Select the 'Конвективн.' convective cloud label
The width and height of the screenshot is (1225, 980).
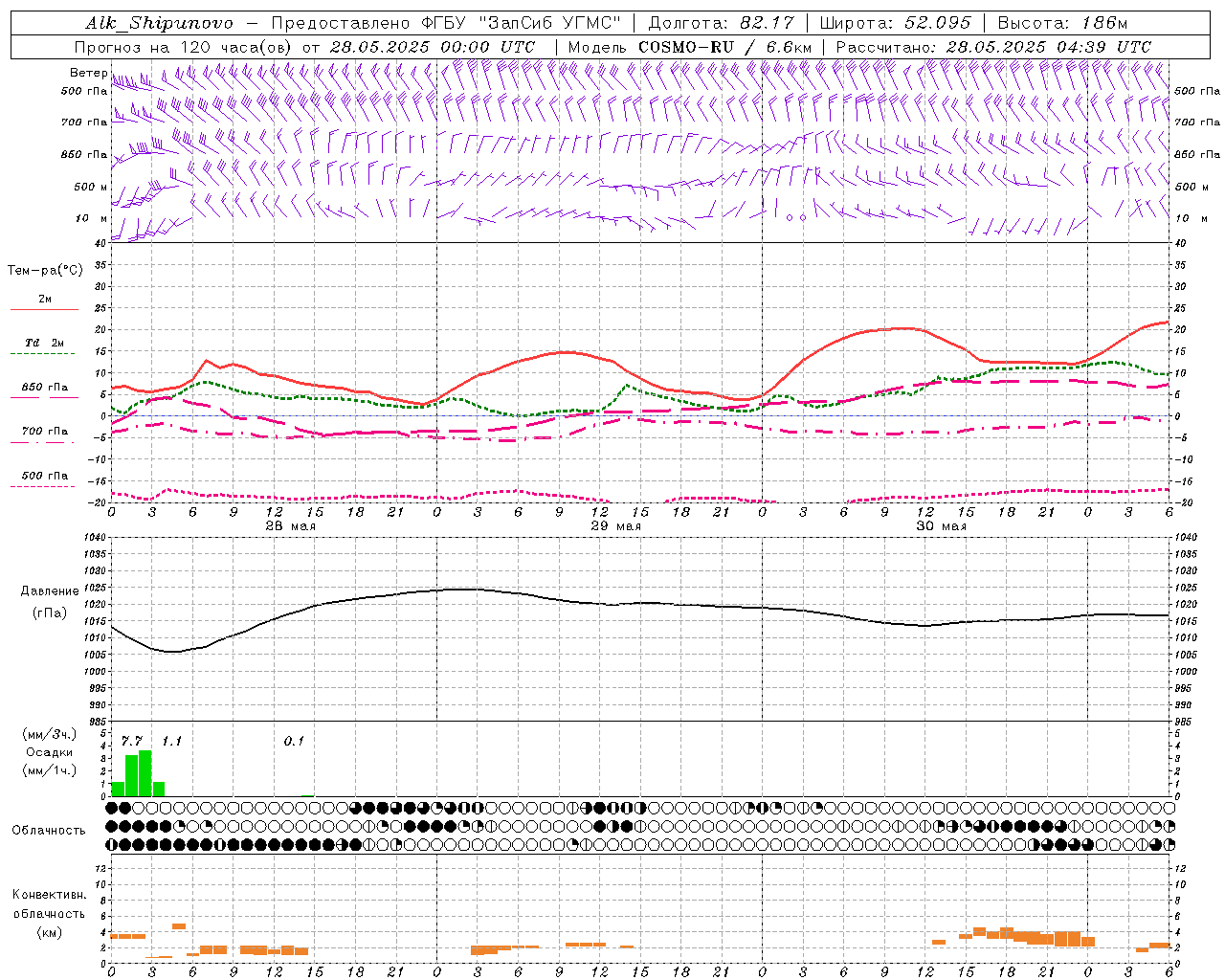(49, 895)
